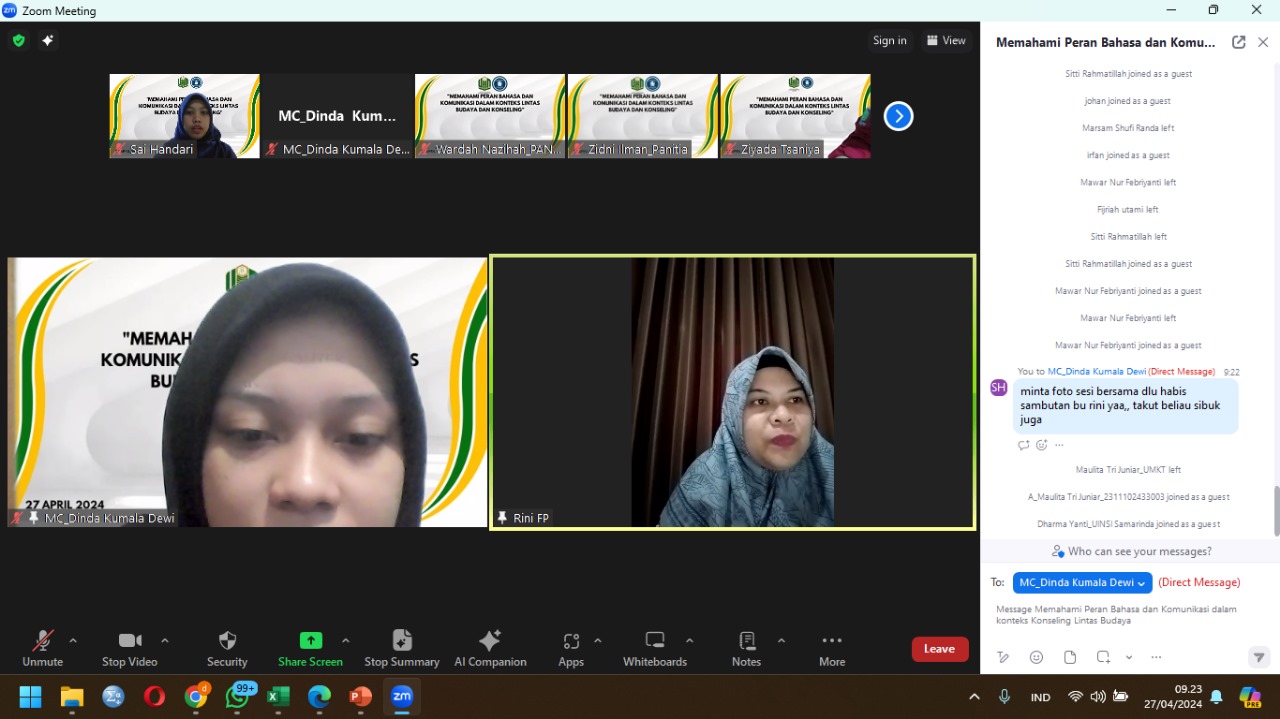Viewport: 1280px width, 719px height.
Task: Unmute the microphone in Zoom toolbar
Action: pos(42,648)
